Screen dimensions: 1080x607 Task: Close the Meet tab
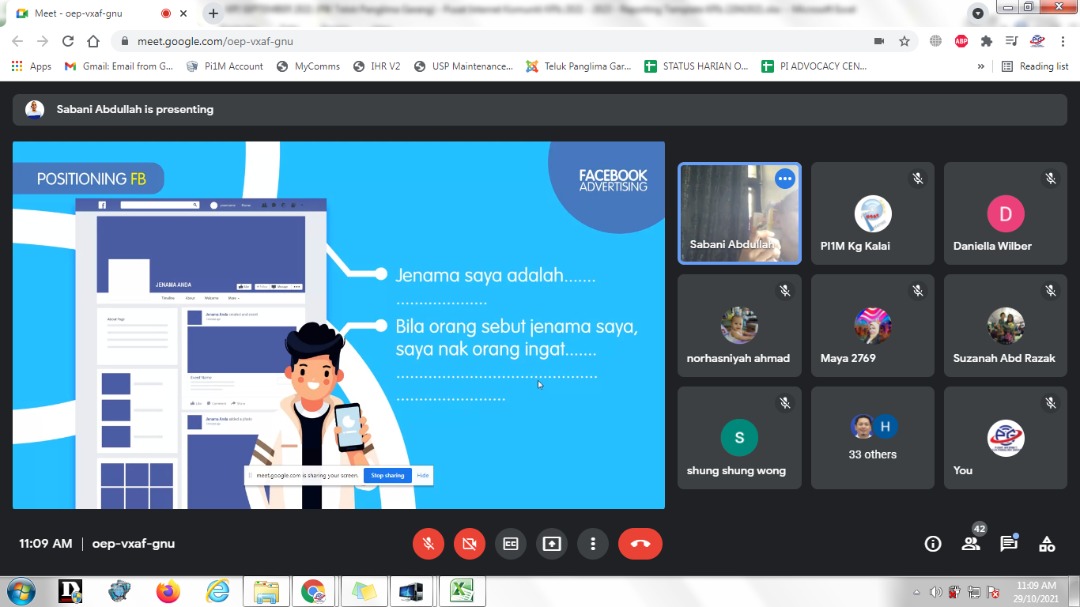[x=183, y=13]
